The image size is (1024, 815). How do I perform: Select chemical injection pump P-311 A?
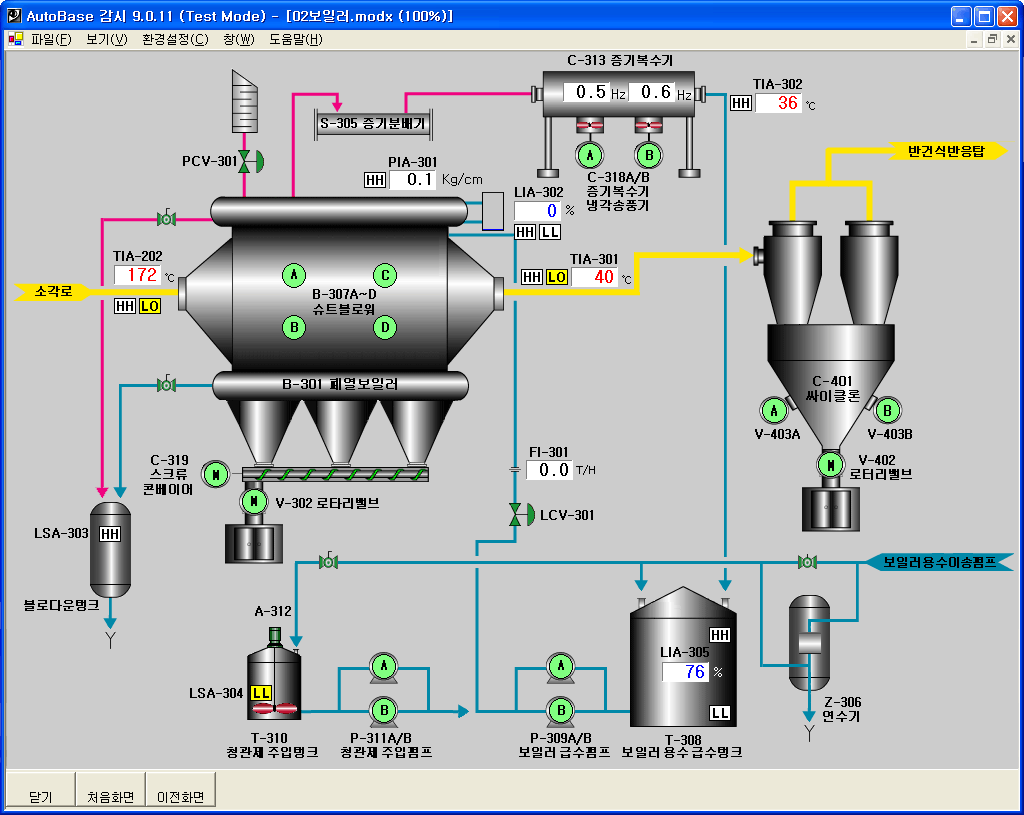point(383,666)
